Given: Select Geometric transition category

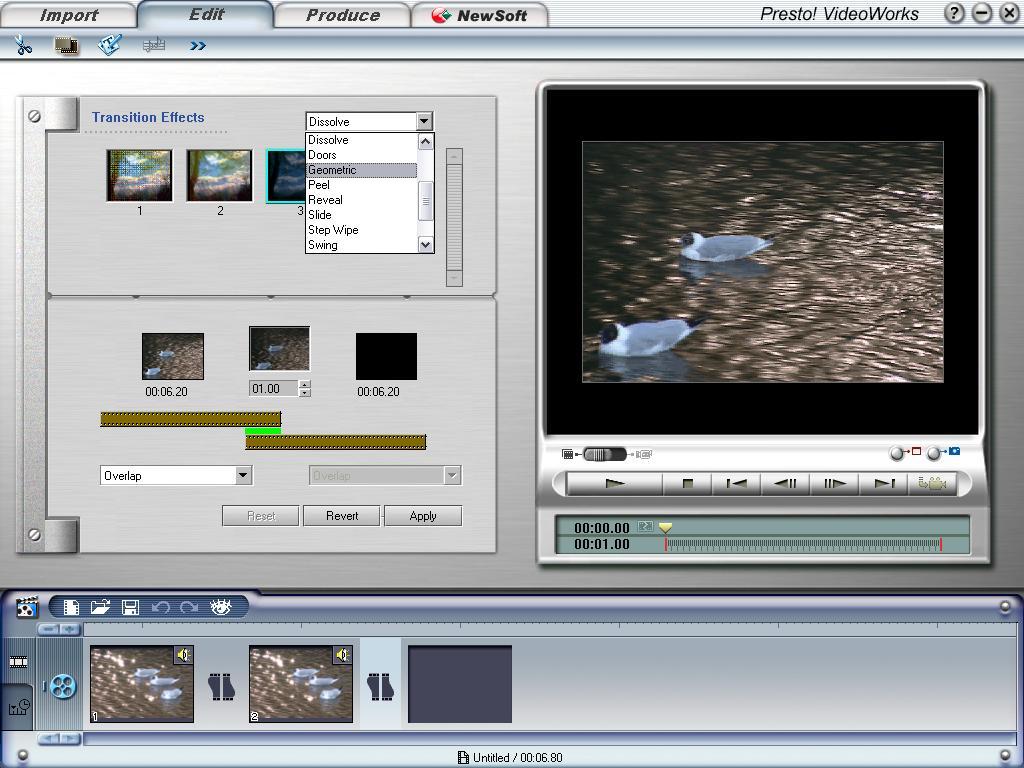Looking at the screenshot, I should (x=361, y=170).
